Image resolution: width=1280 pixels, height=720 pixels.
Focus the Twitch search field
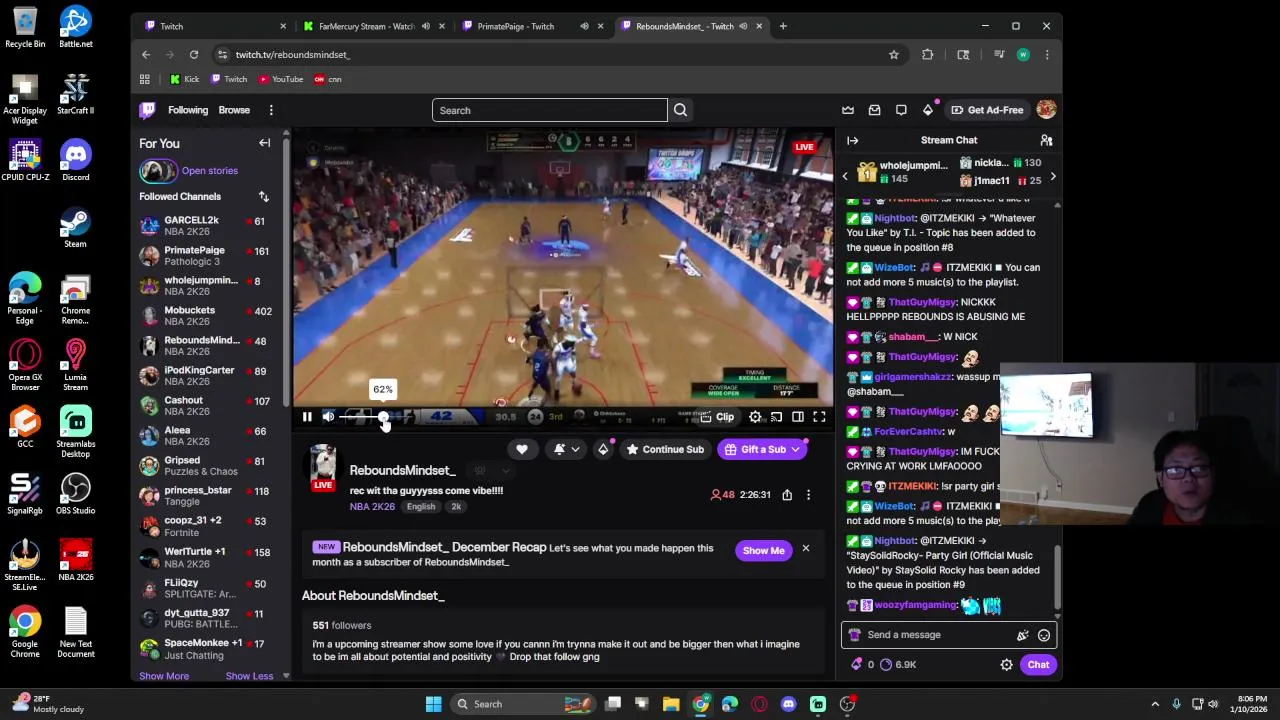pos(549,110)
